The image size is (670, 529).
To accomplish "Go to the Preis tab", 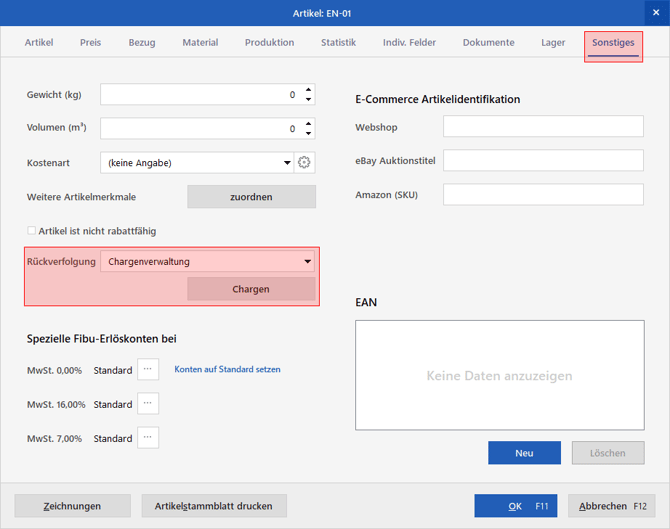I will (91, 42).
